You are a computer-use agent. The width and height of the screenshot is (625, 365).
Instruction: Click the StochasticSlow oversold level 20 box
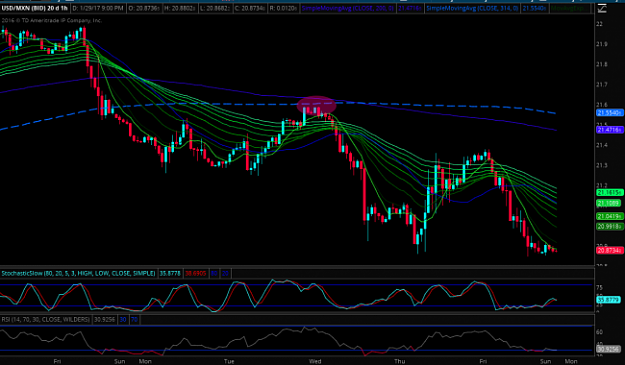click(225, 274)
